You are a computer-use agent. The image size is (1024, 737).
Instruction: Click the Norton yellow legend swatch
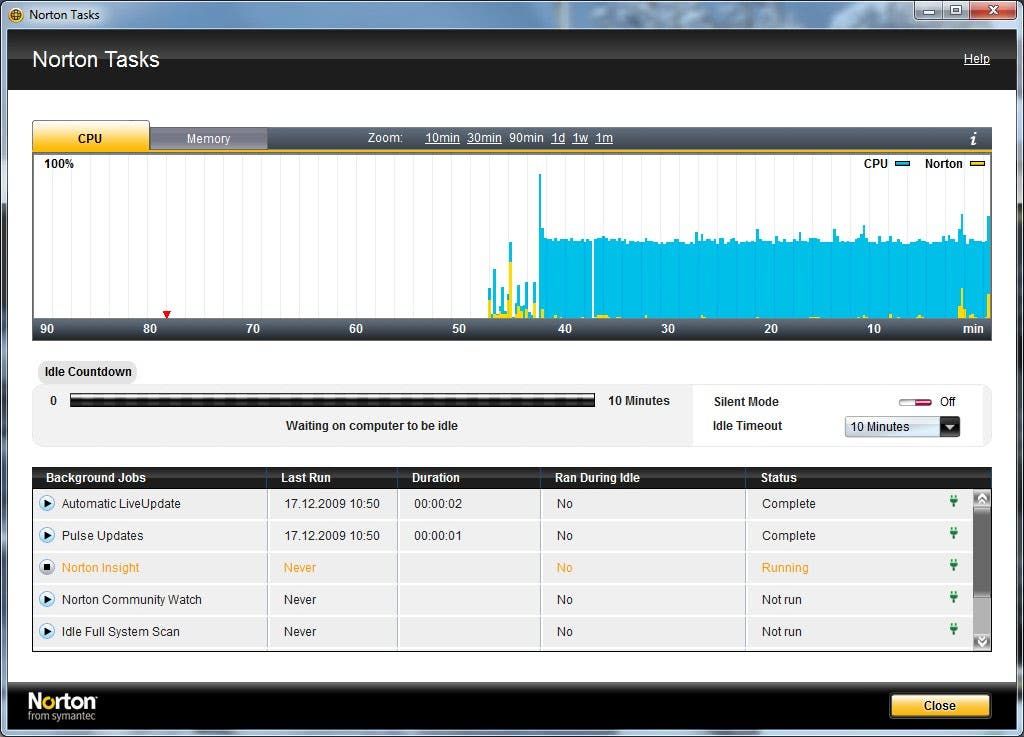[977, 164]
